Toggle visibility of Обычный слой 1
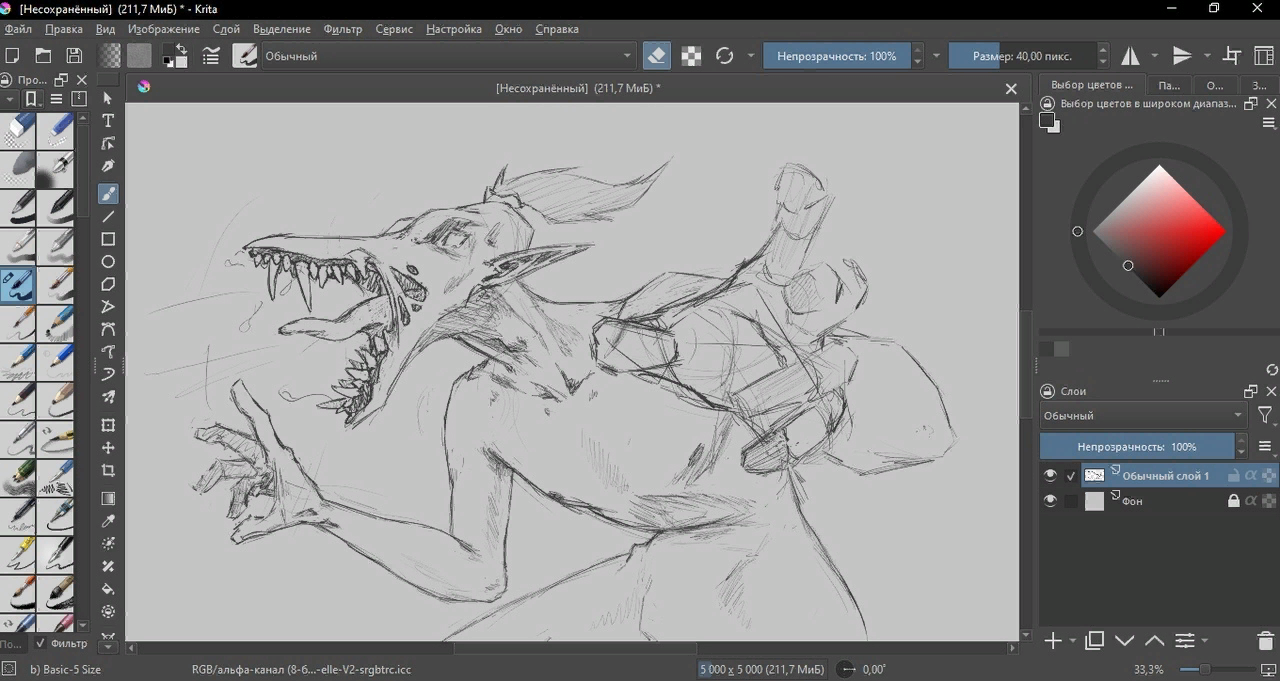This screenshot has width=1280, height=681. point(1049,476)
